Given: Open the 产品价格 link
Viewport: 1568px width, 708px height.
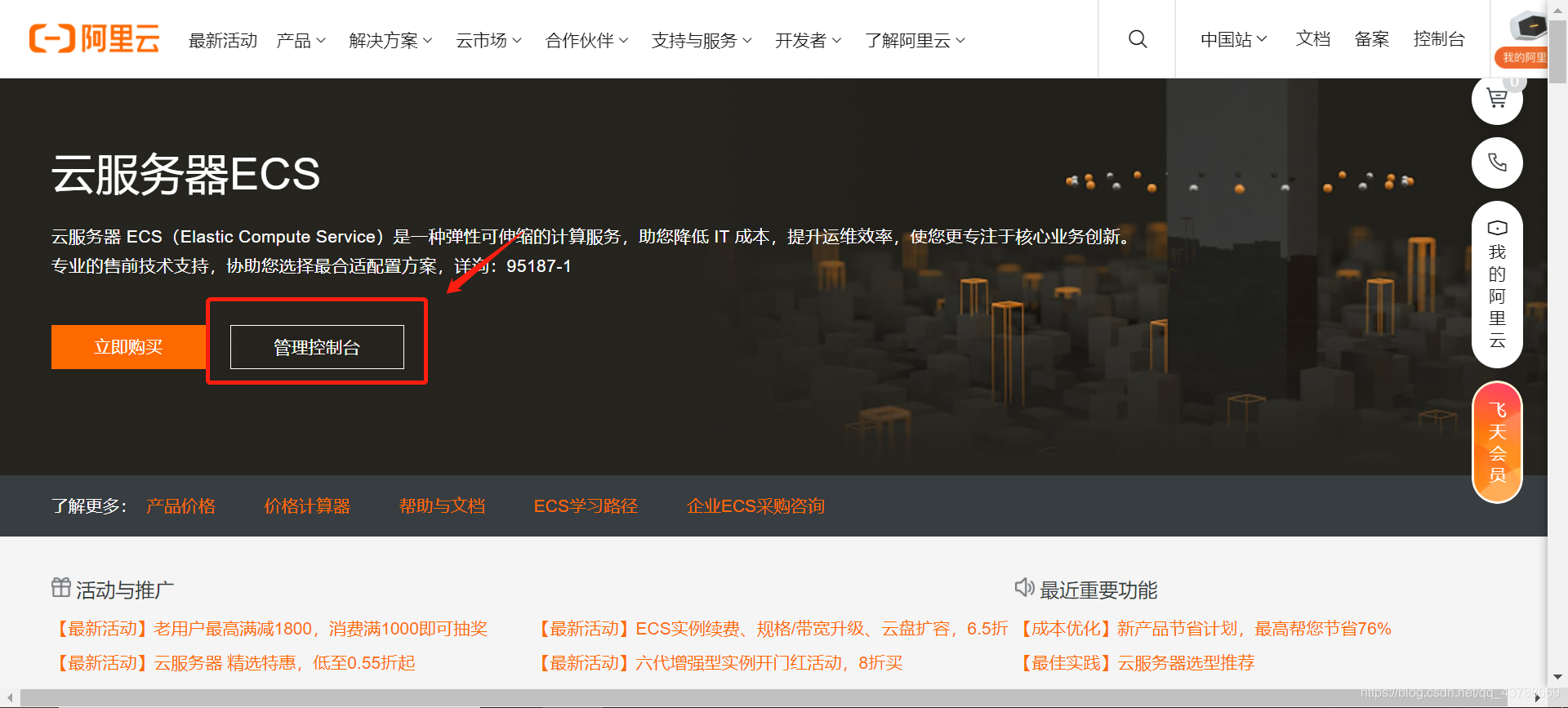Looking at the screenshot, I should [181, 505].
